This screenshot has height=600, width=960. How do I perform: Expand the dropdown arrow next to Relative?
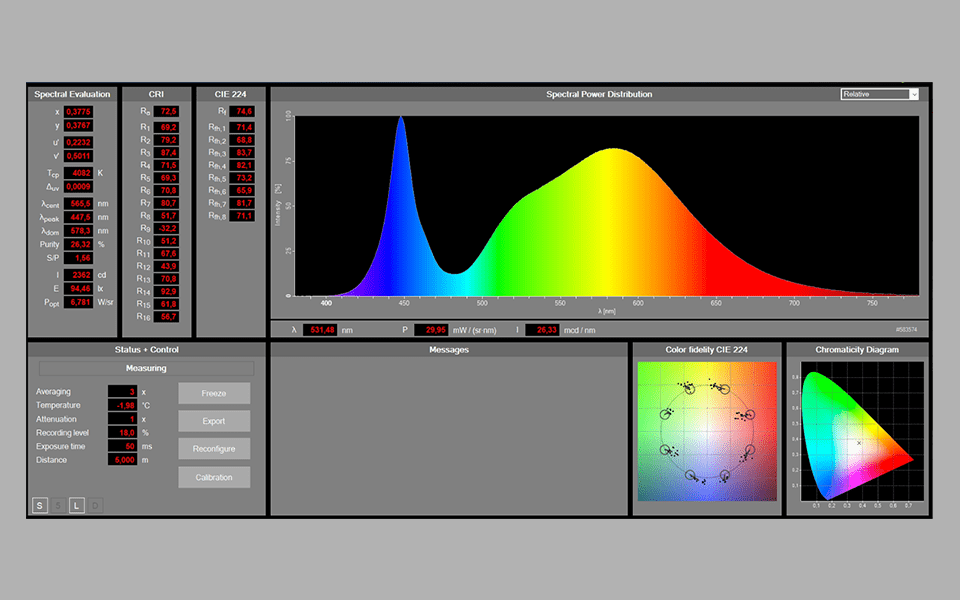click(913, 93)
